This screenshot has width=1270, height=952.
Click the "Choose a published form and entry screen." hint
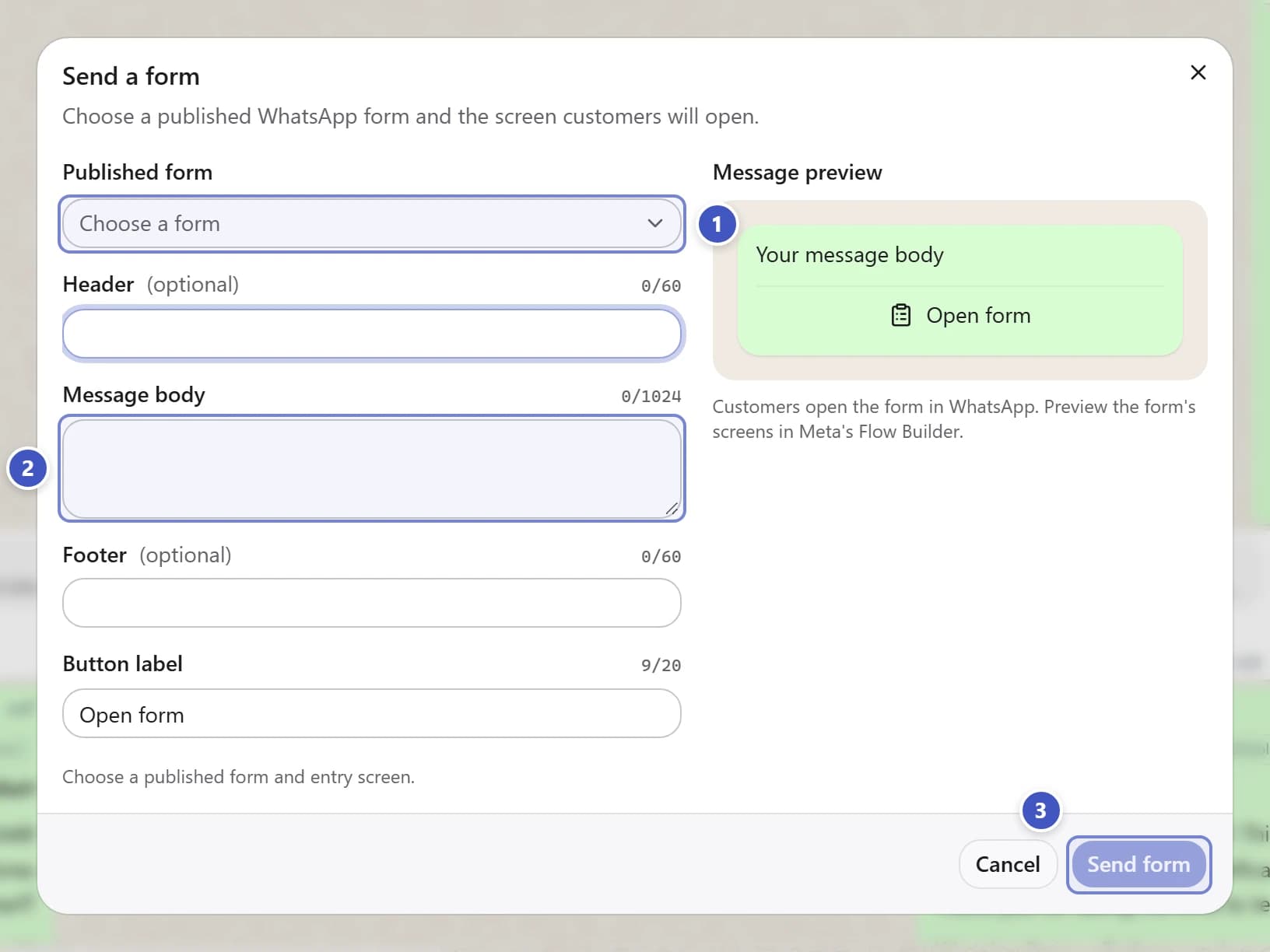click(x=239, y=777)
